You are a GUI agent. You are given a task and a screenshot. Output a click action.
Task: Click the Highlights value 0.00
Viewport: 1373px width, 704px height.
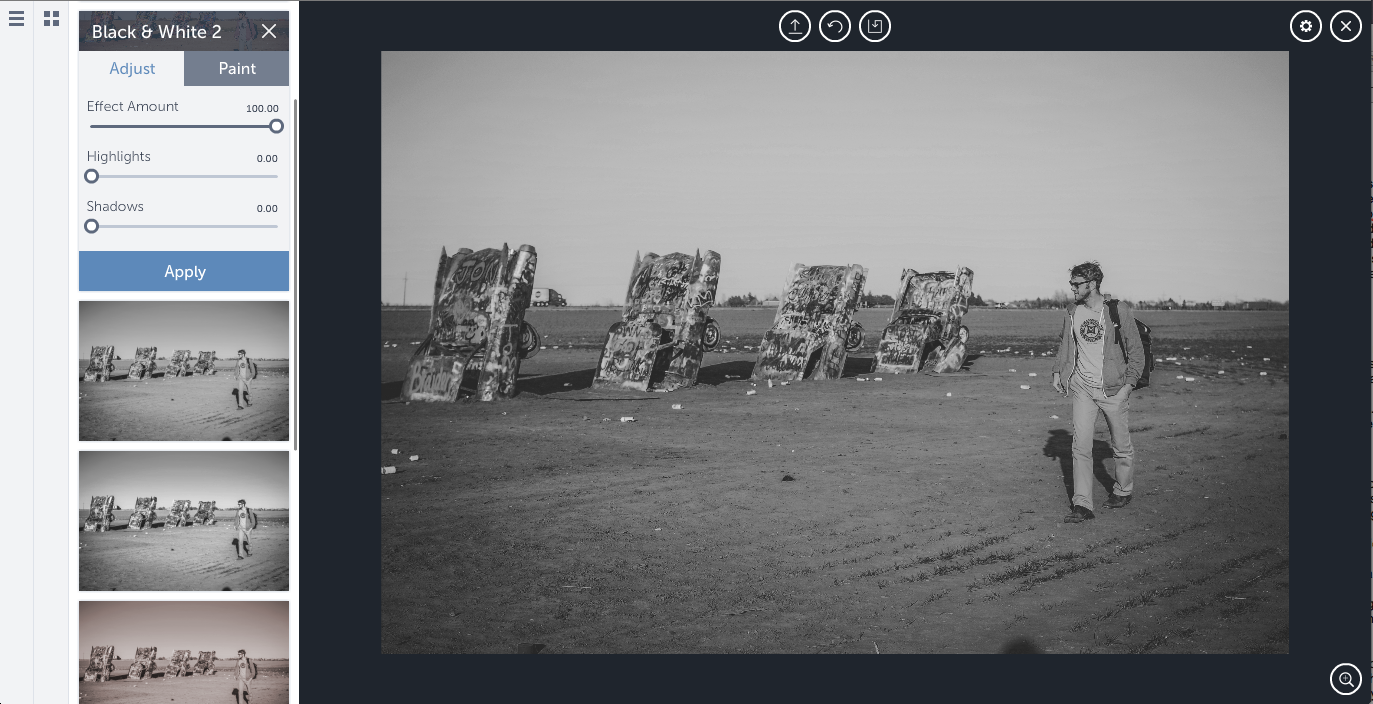pyautogui.click(x=267, y=158)
